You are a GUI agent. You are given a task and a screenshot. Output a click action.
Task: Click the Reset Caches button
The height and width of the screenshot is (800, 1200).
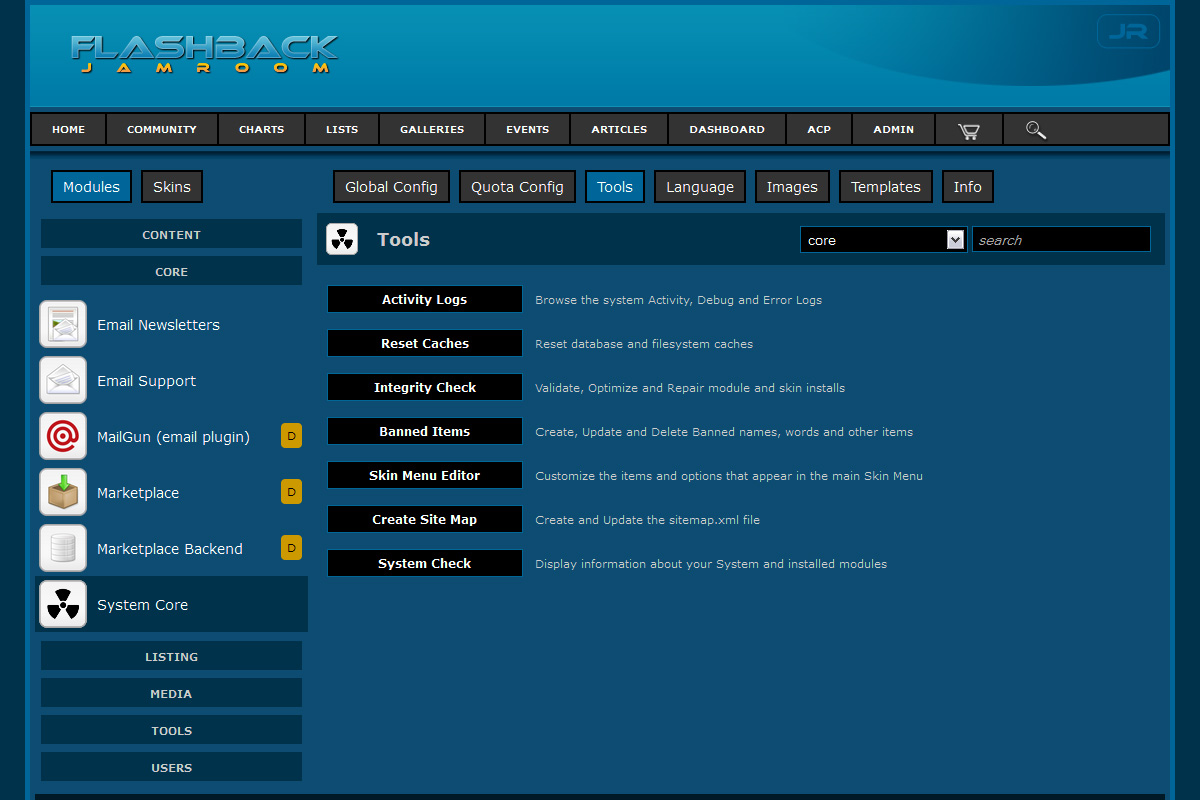pos(425,344)
